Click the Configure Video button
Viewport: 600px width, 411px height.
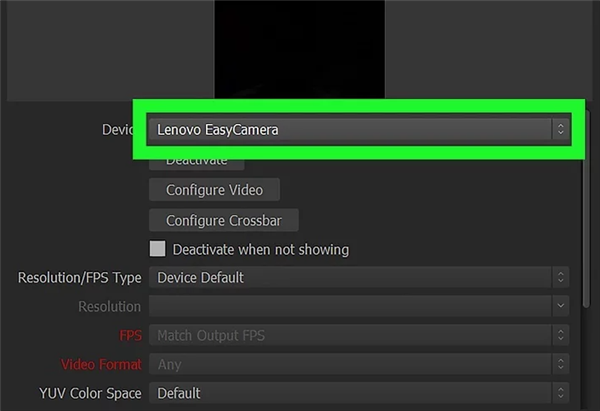tap(214, 190)
